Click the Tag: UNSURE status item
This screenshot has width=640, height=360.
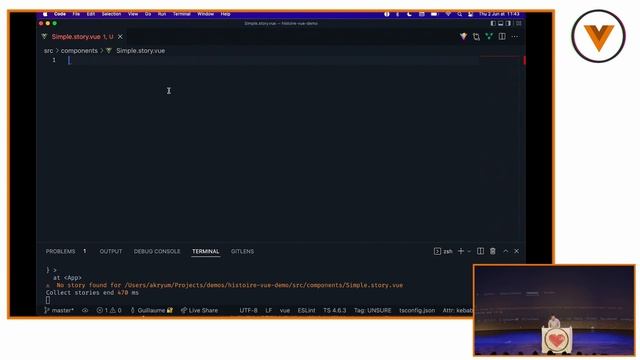[x=372, y=311]
